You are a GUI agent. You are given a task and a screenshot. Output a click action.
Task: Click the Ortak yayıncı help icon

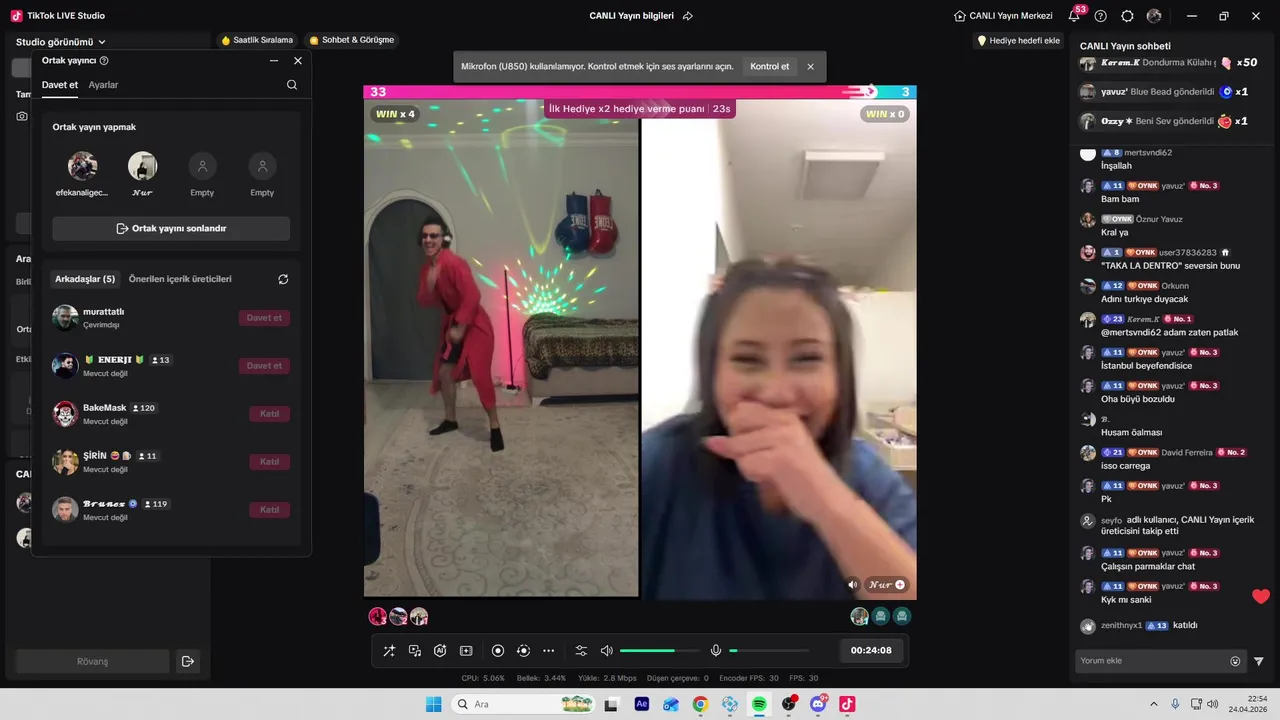[104, 61]
